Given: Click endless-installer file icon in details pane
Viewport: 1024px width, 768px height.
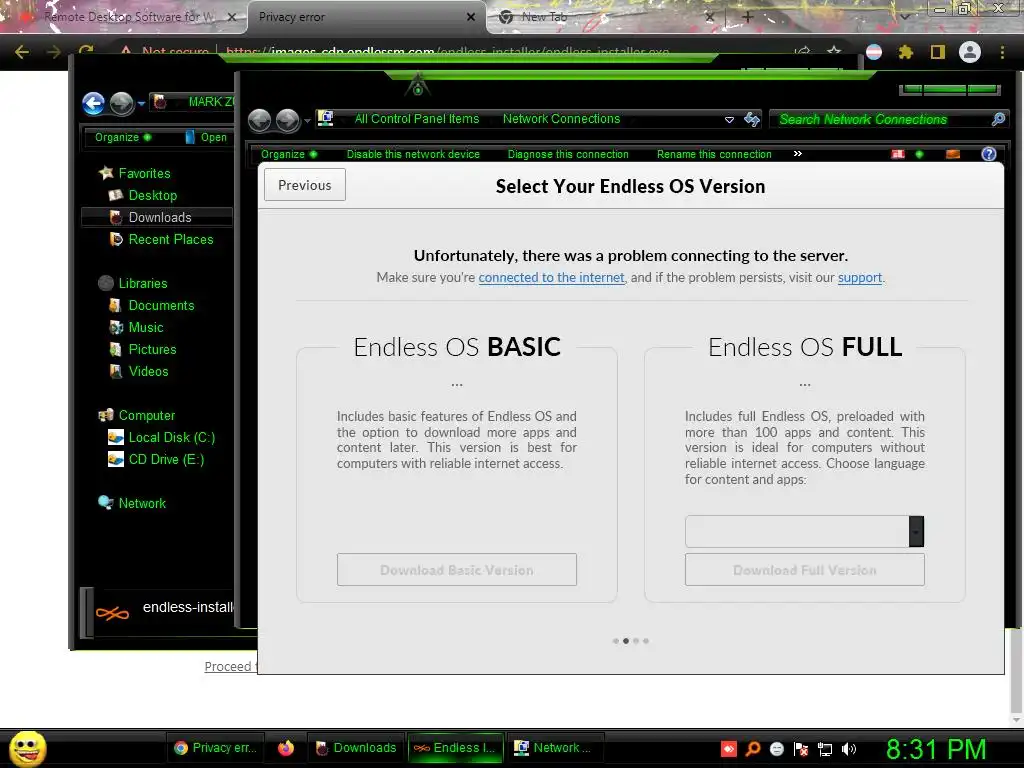Looking at the screenshot, I should 112,613.
